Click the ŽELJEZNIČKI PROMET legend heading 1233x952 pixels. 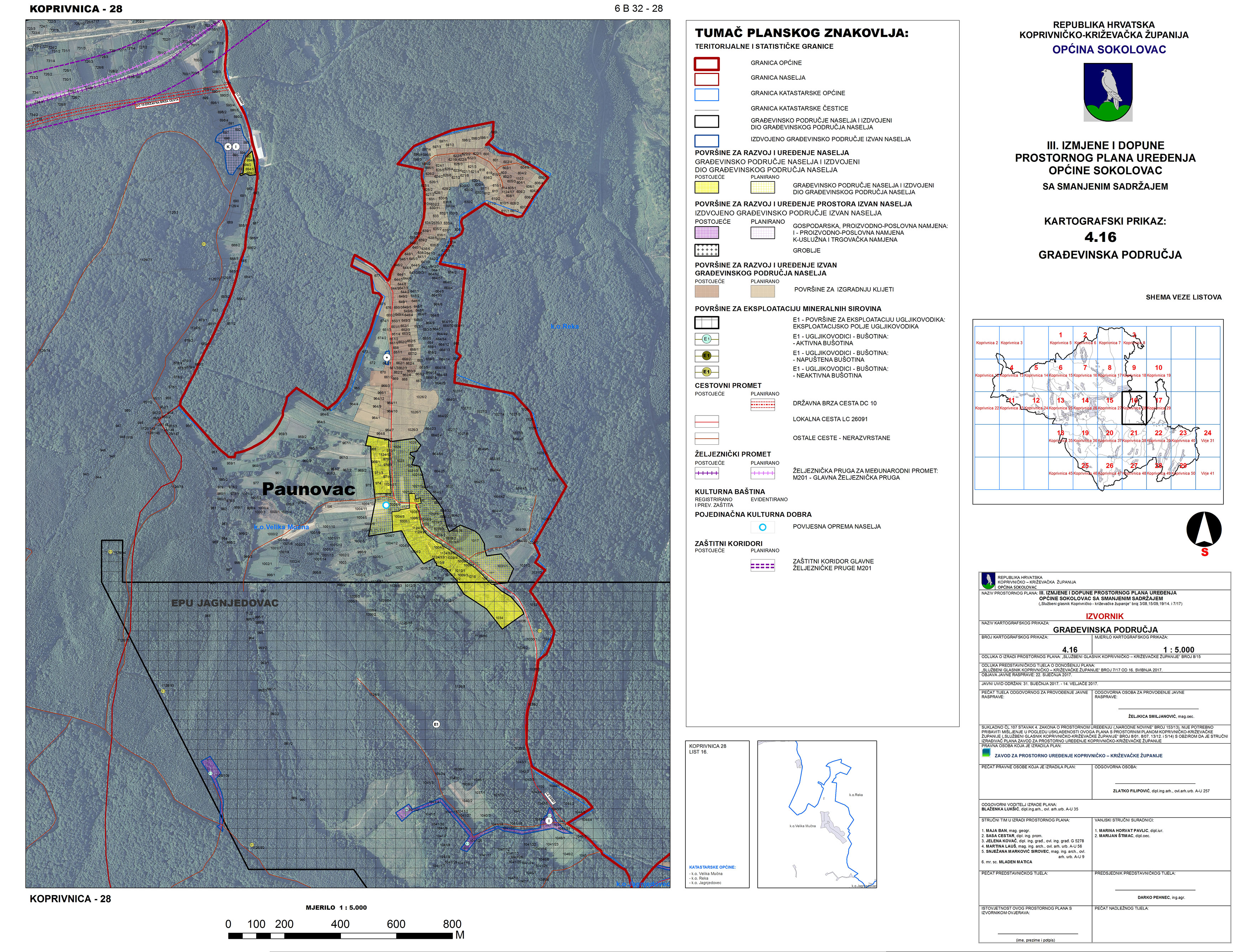733,454
